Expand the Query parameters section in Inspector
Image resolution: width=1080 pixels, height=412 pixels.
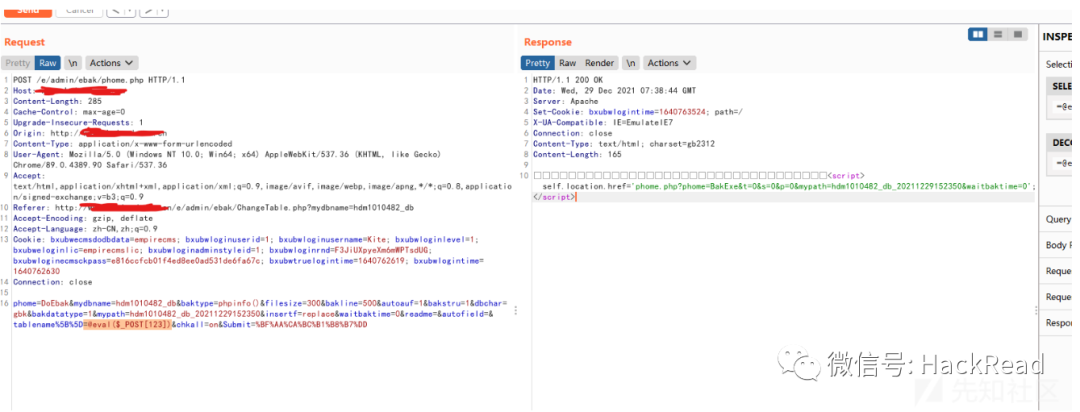coord(1060,219)
